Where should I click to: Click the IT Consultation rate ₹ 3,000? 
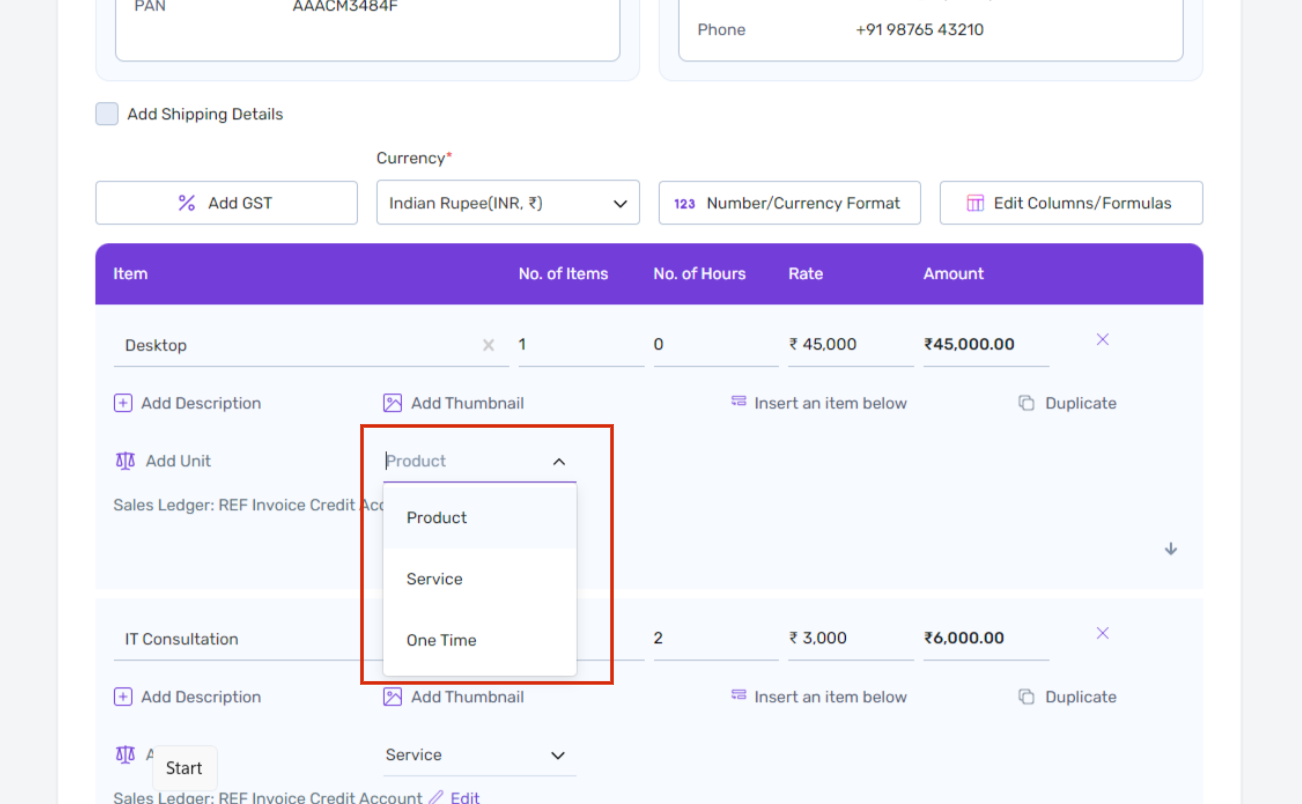click(851, 639)
